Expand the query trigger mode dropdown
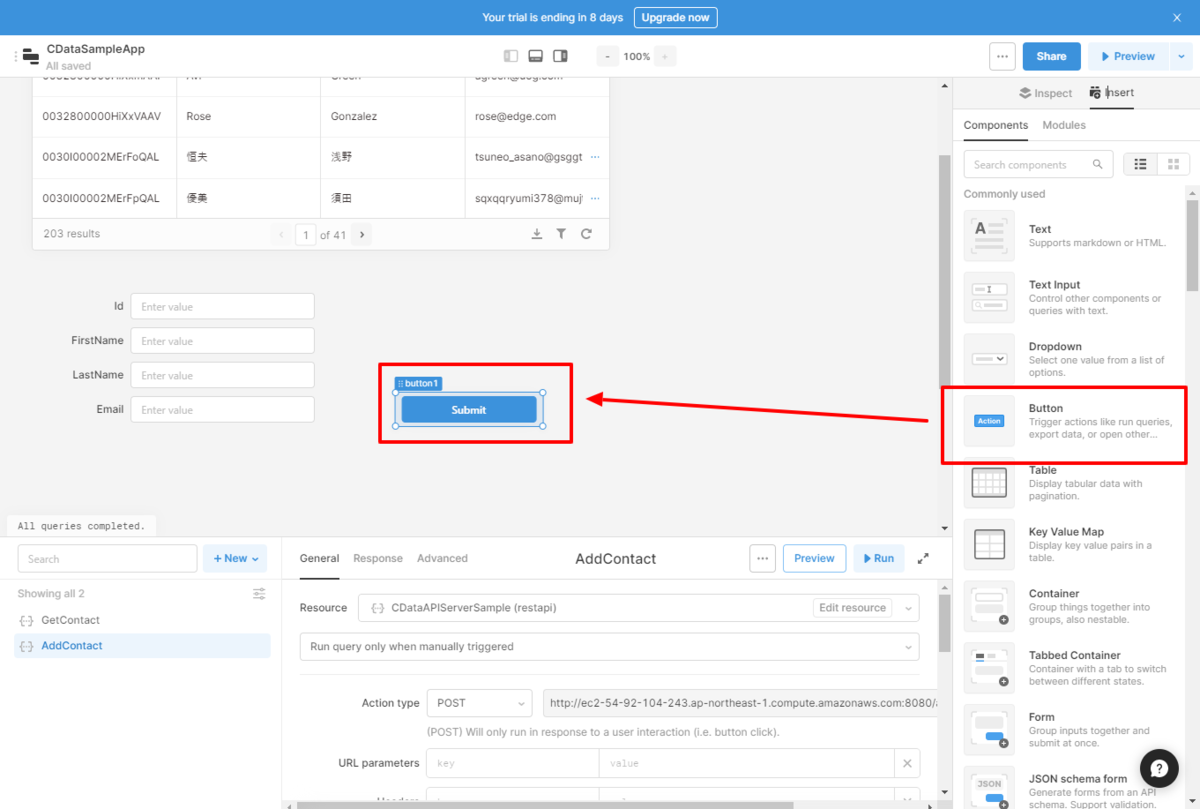This screenshot has height=809, width=1200. tap(609, 647)
